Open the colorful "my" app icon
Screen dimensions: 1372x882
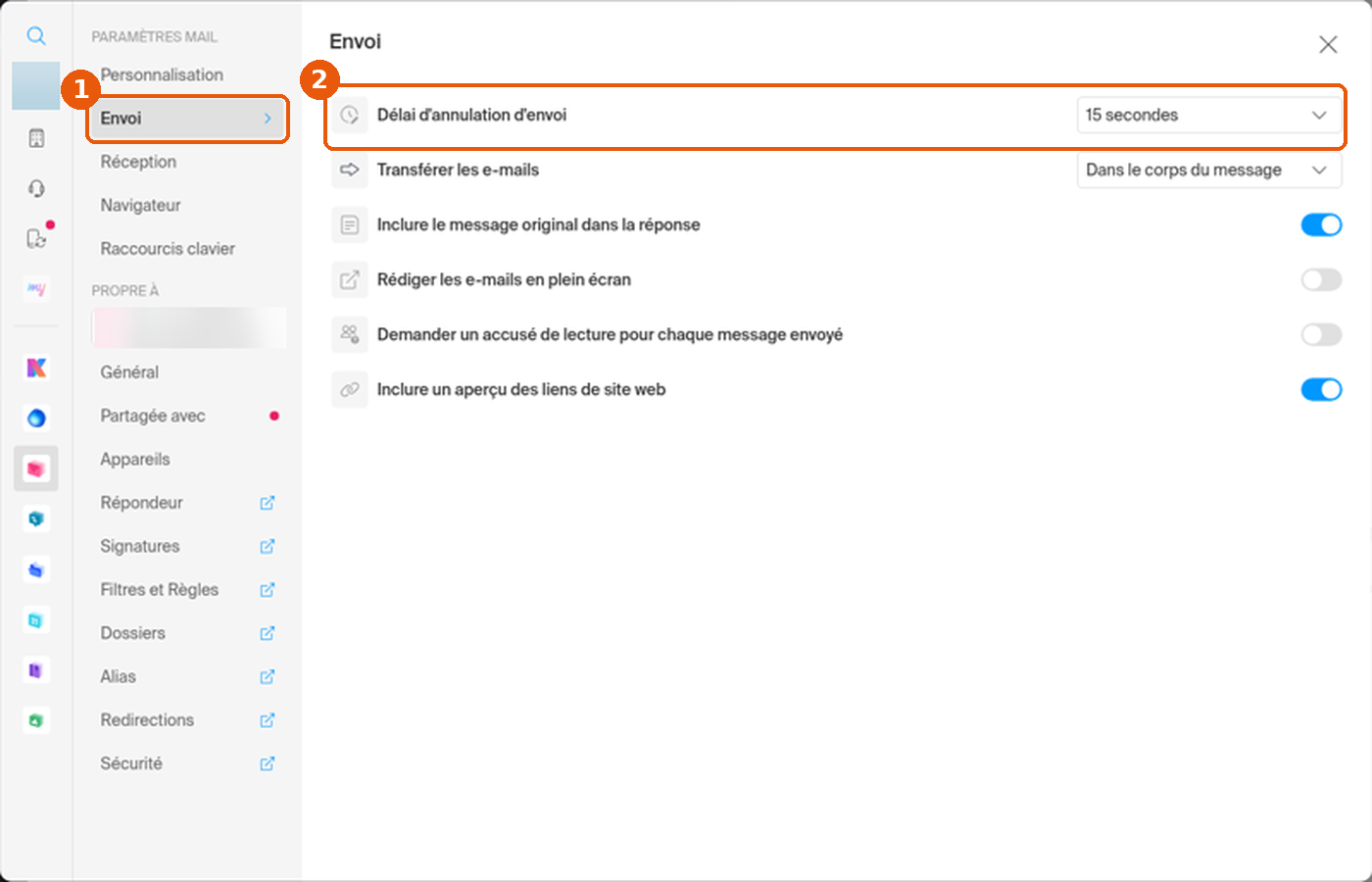tap(36, 289)
